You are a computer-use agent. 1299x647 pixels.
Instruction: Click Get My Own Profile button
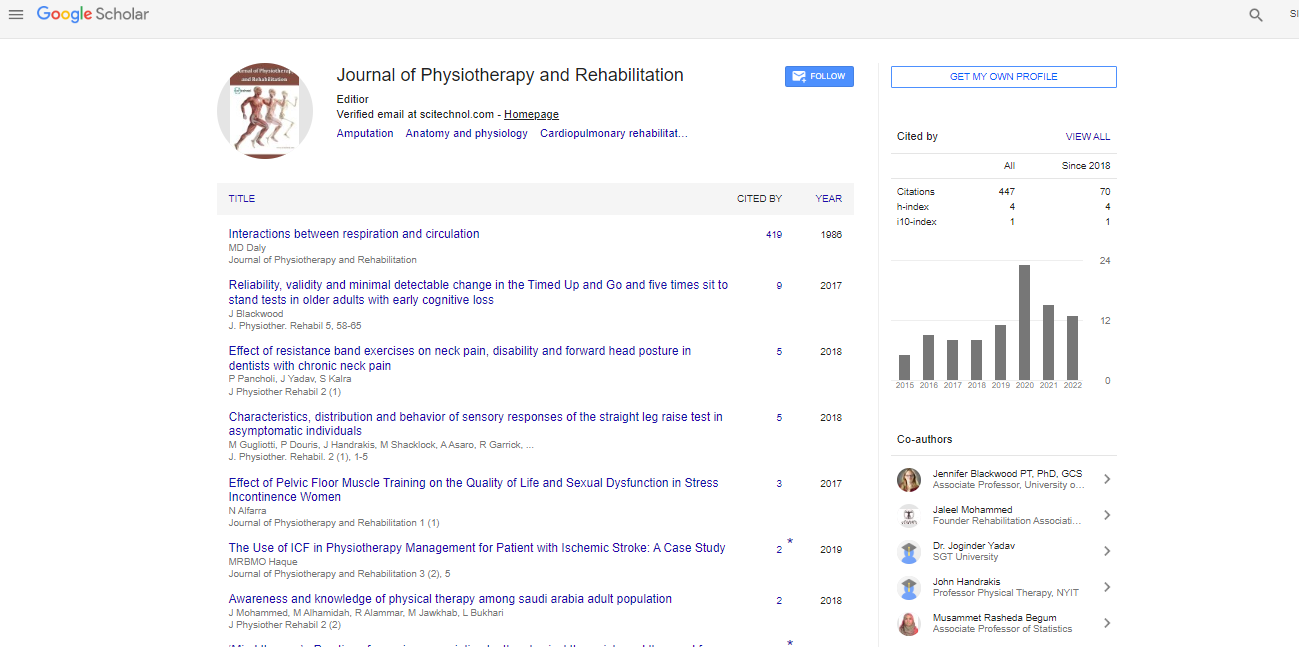[x=1003, y=77]
